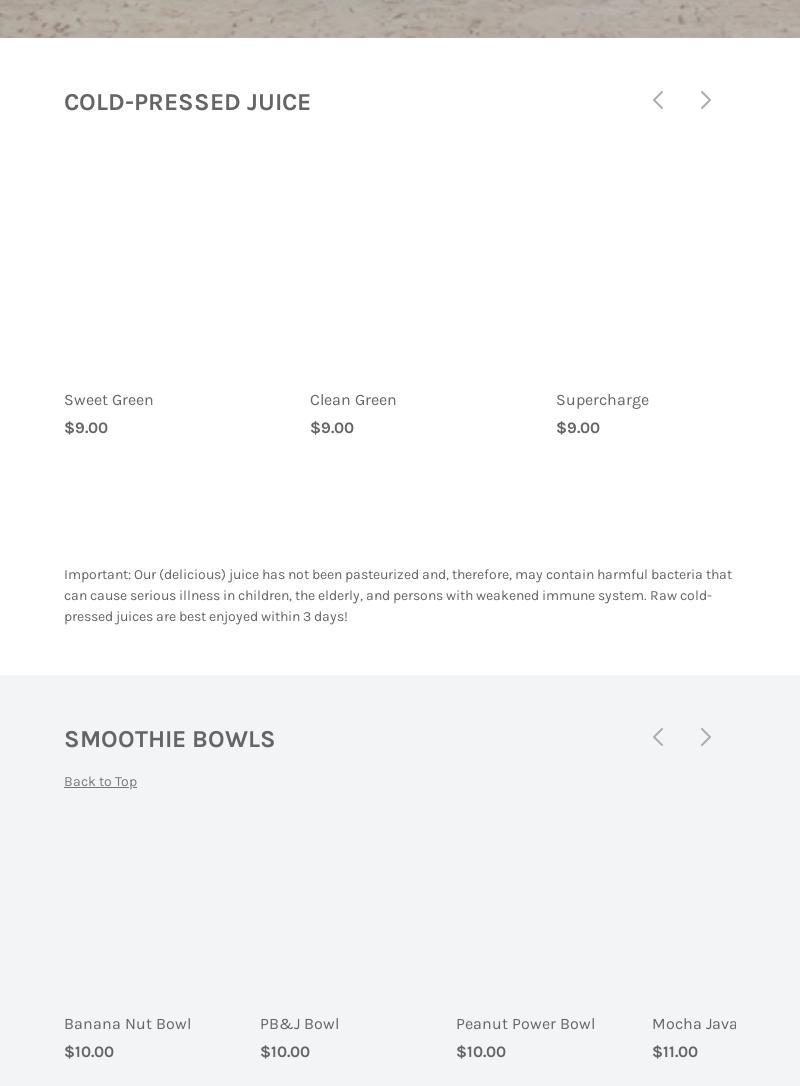Click the Supercharge $9.00 price
Image resolution: width=800 pixels, height=1086 pixels.
[578, 428]
